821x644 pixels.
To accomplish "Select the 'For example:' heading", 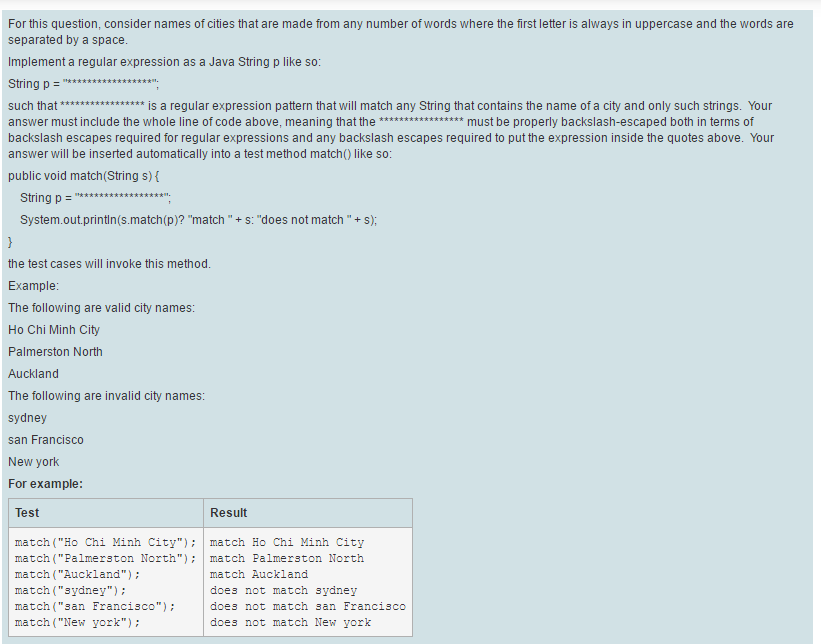I will click(34, 483).
